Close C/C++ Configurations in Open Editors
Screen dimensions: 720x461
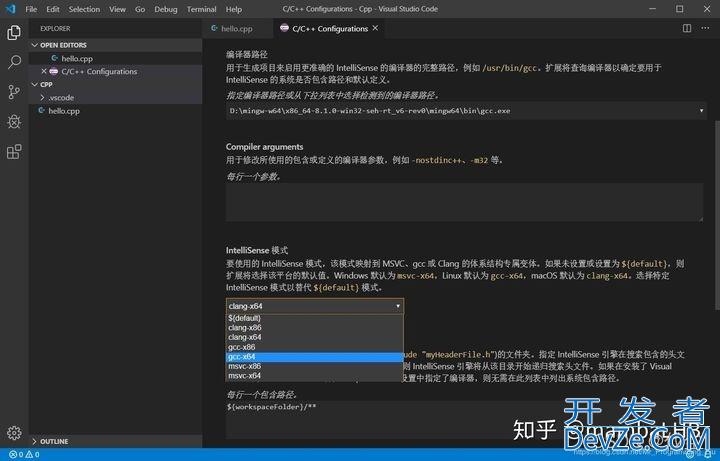click(44, 71)
